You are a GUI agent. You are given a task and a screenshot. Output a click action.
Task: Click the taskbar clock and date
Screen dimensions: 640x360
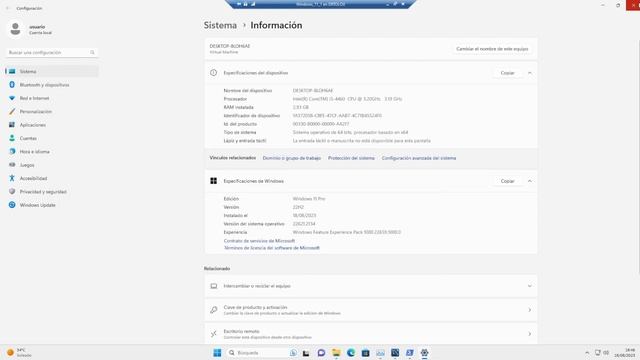[624, 353]
